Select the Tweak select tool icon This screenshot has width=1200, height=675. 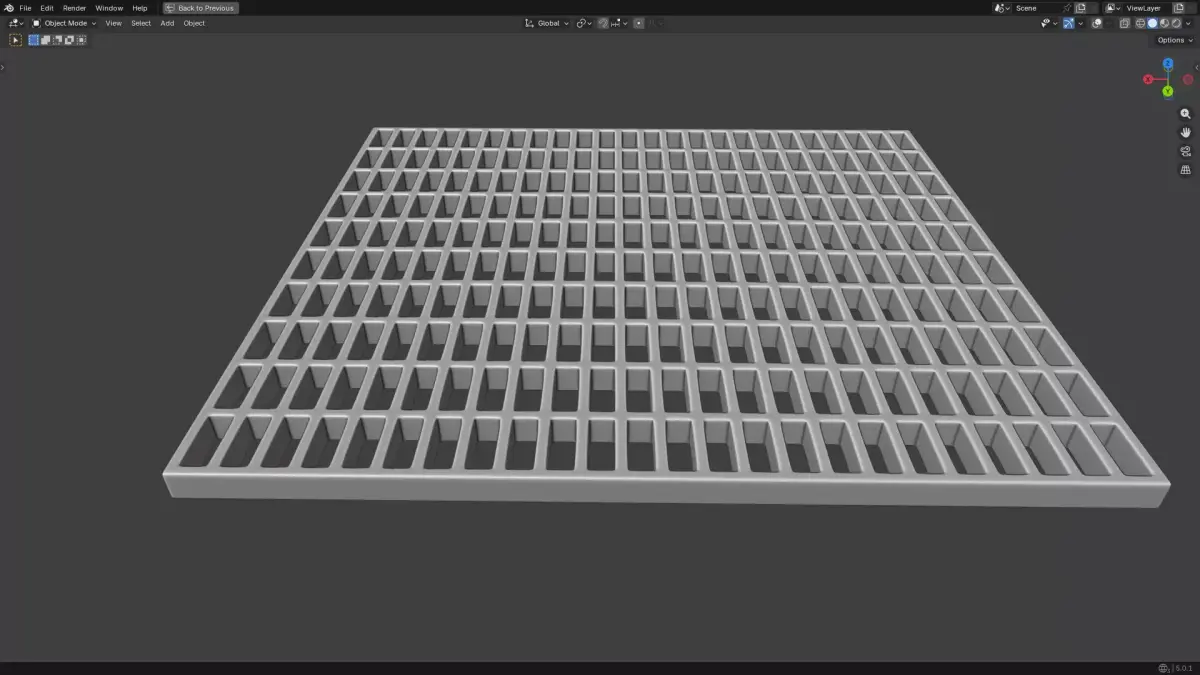pyautogui.click(x=15, y=40)
